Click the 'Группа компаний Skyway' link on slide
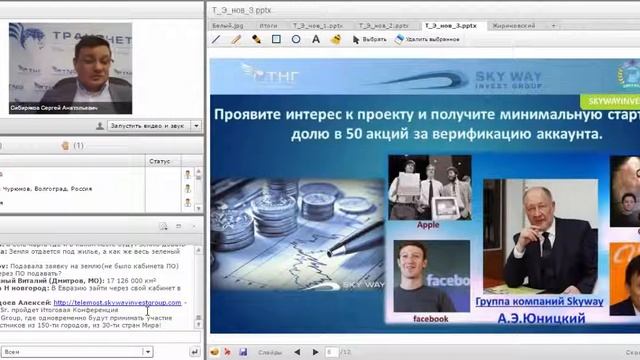Viewport: 640px width, 360px height. (x=539, y=301)
